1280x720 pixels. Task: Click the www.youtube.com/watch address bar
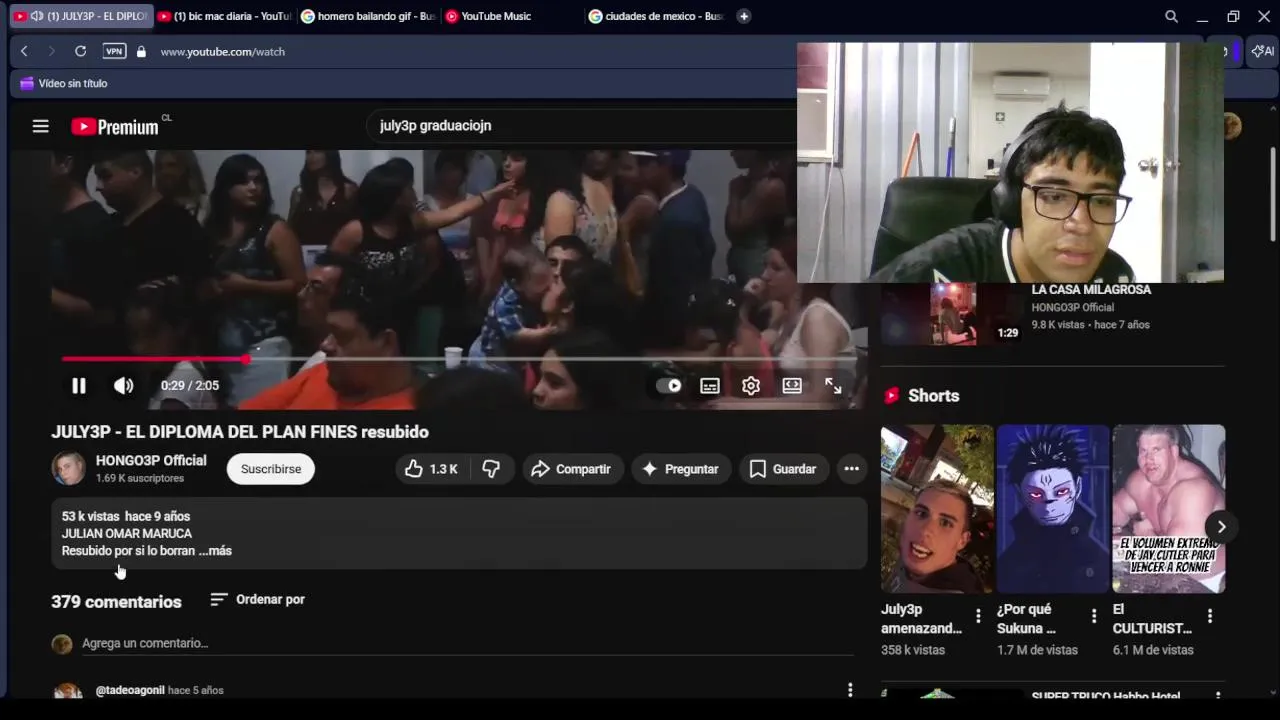pos(222,52)
